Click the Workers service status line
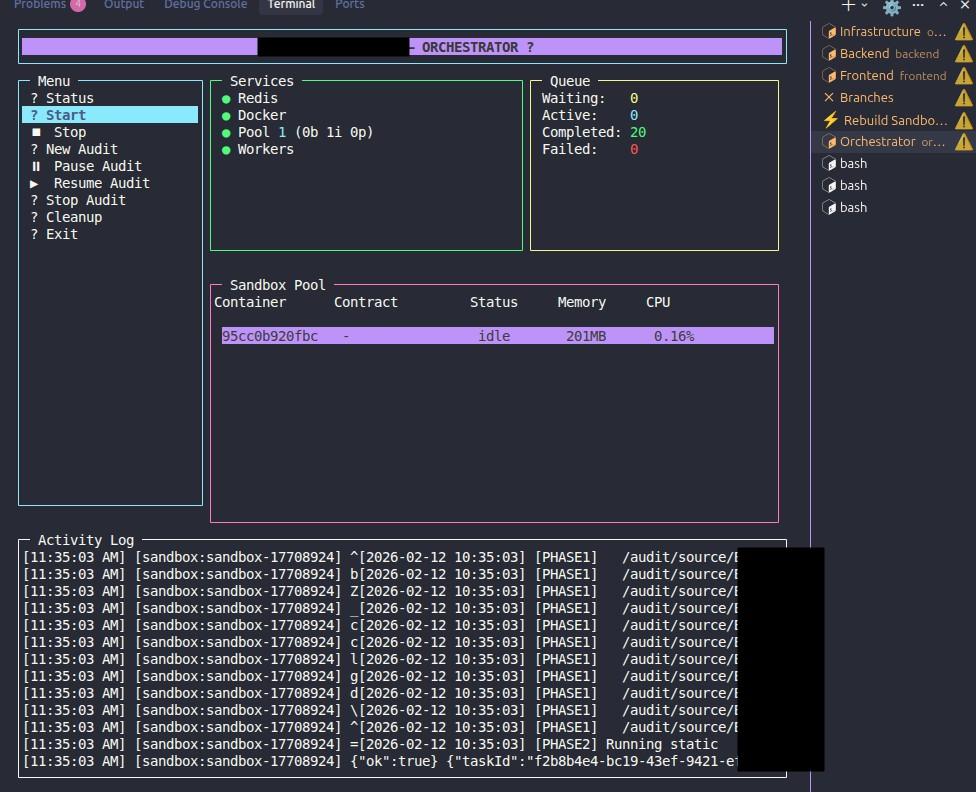The width and height of the screenshot is (976, 792). (x=258, y=149)
